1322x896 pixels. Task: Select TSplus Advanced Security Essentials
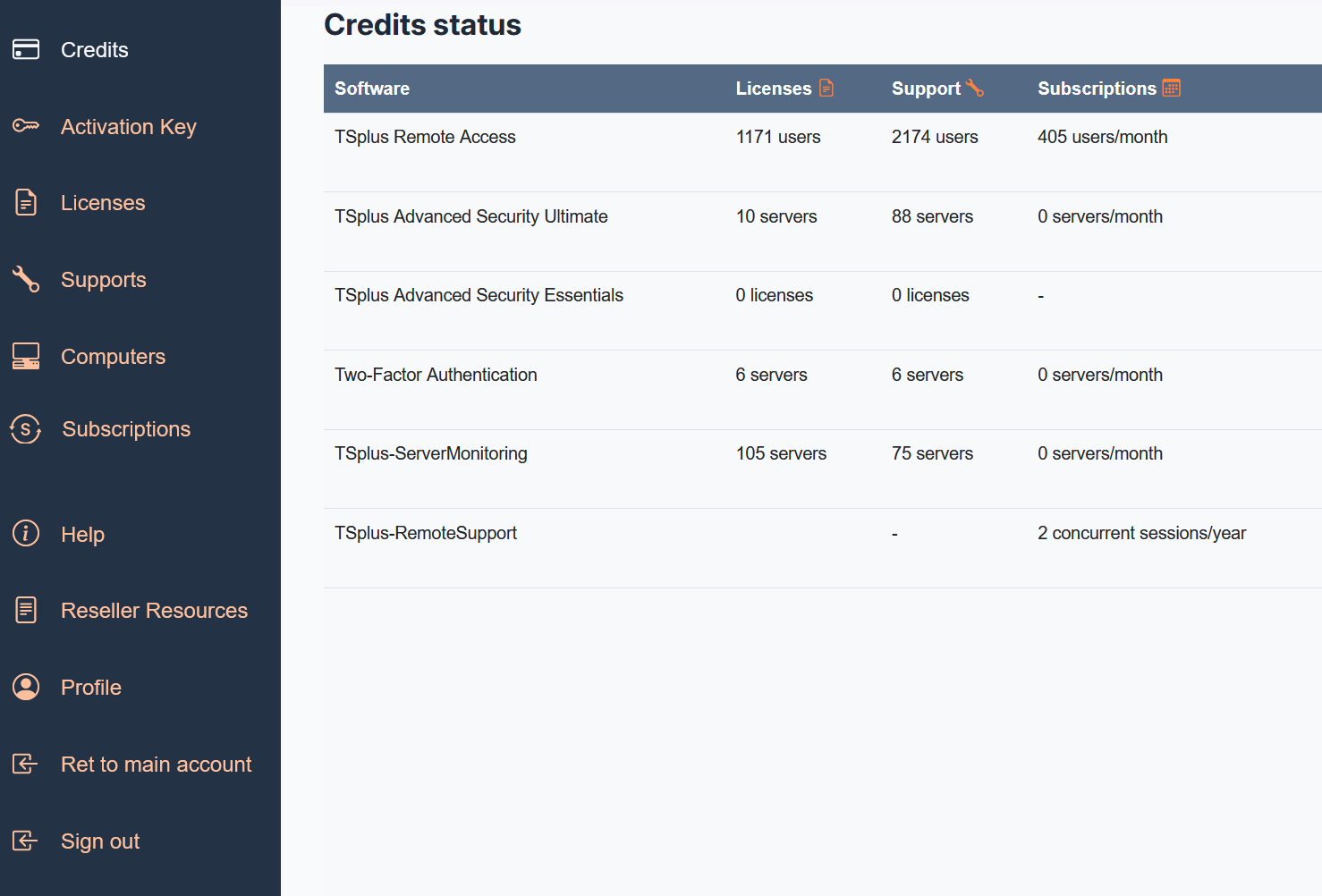(479, 295)
